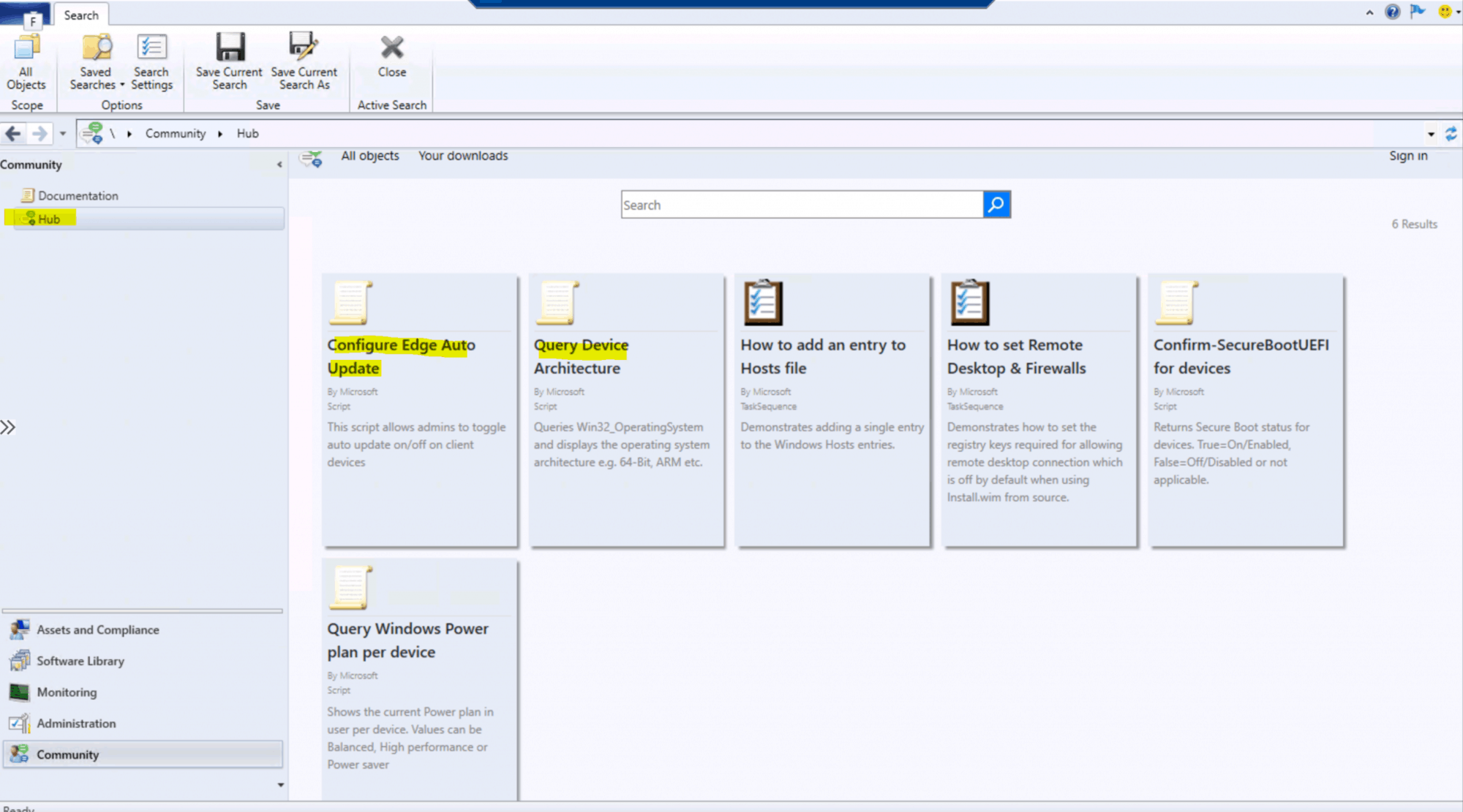Click the Sign in link

(1408, 156)
